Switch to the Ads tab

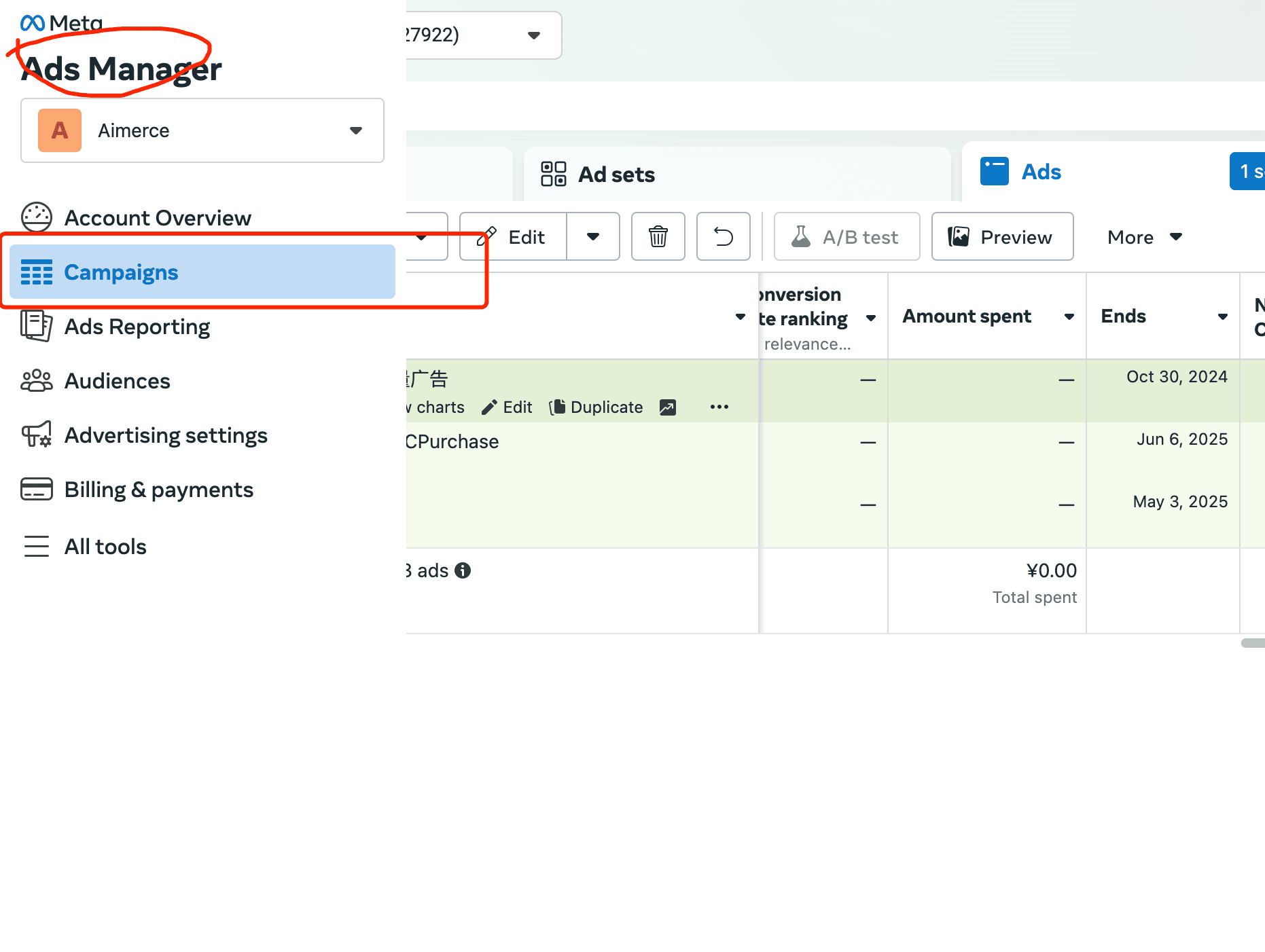point(1040,172)
